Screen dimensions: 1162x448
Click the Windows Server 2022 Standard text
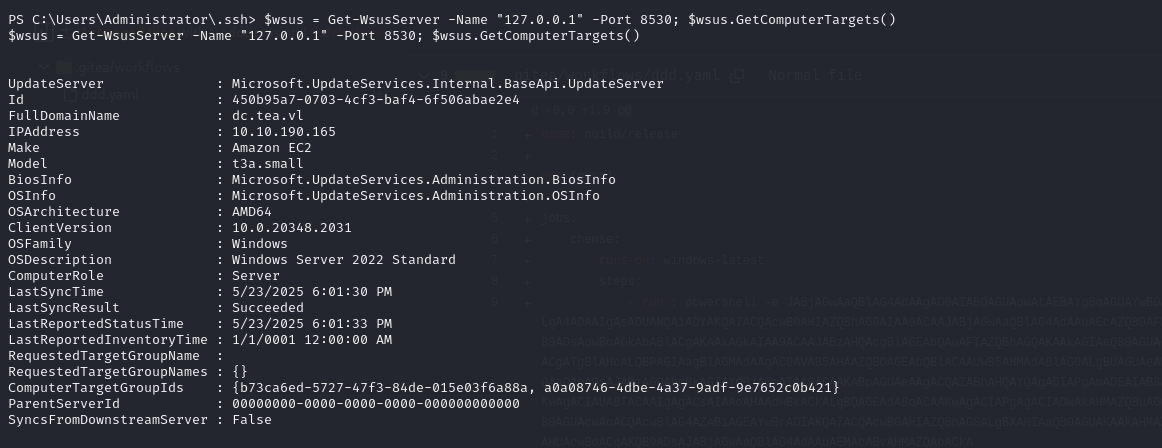pyautogui.click(x=343, y=260)
